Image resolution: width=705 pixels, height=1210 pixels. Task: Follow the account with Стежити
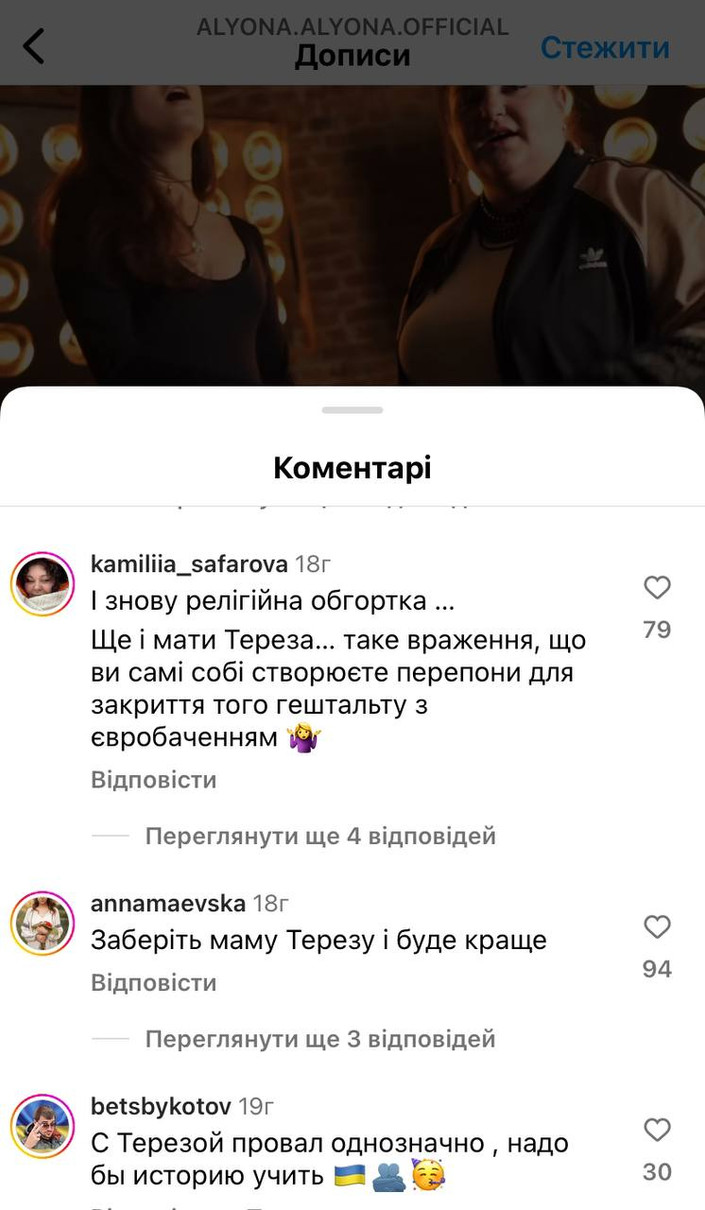[605, 47]
